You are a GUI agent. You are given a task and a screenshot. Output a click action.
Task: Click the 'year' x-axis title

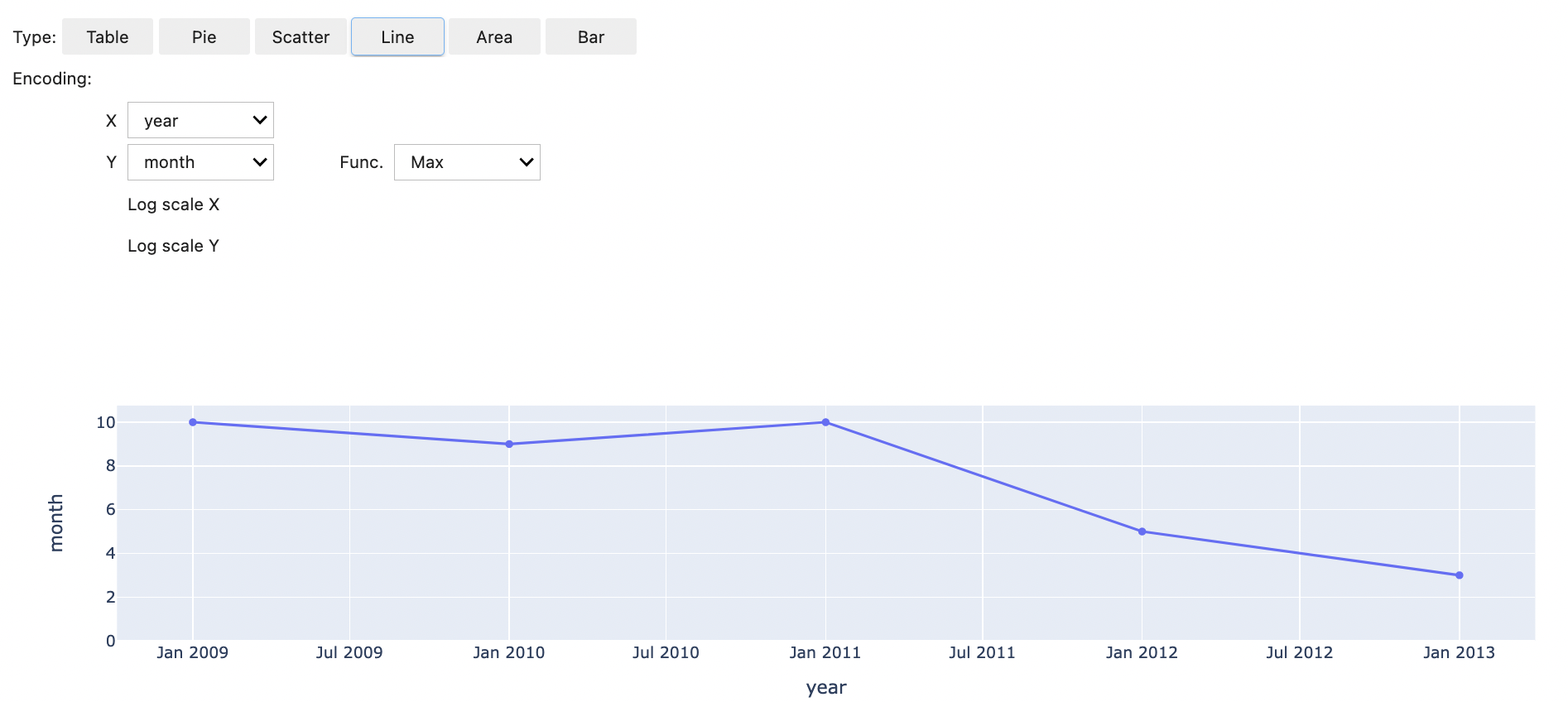click(x=825, y=687)
